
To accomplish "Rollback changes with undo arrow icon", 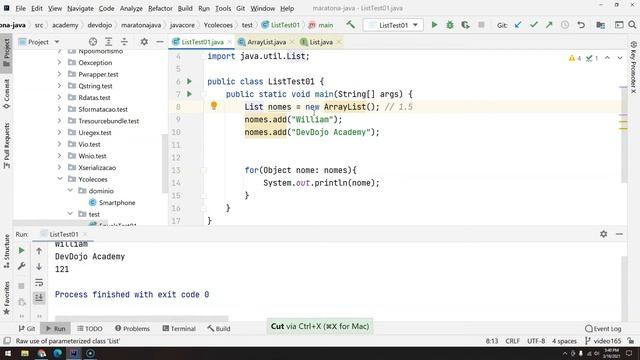I will pyautogui.click(x=581, y=25).
